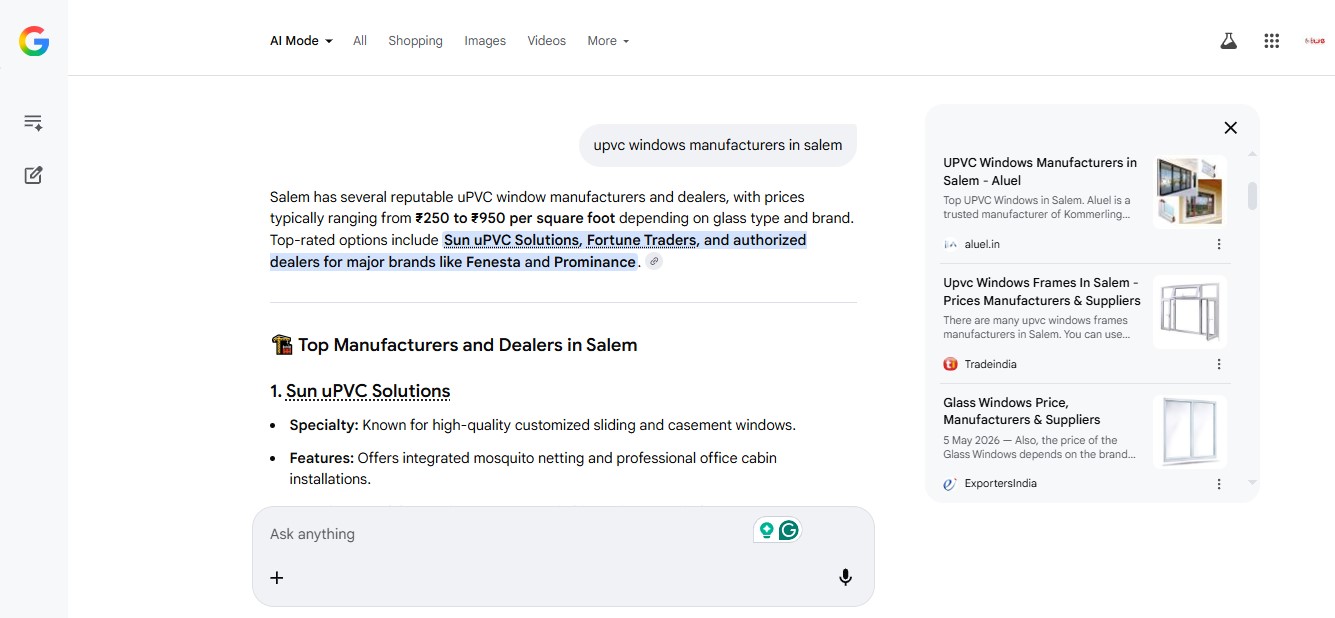Click the scroll down arrow in sources panel
The width and height of the screenshot is (1335, 618).
[x=1252, y=483]
